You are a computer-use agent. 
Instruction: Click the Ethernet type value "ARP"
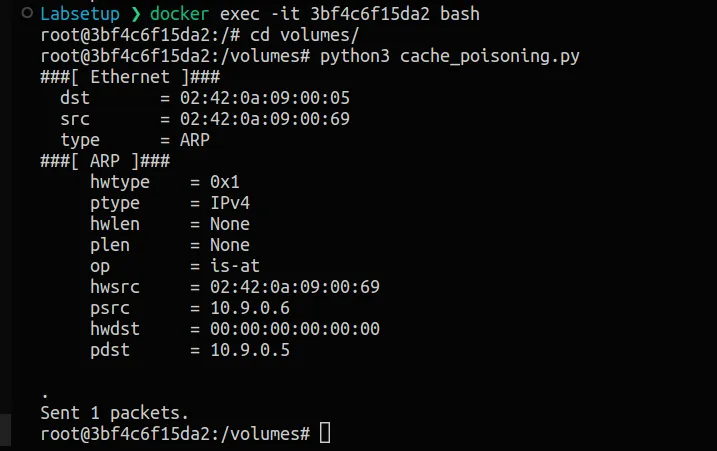click(x=194, y=140)
